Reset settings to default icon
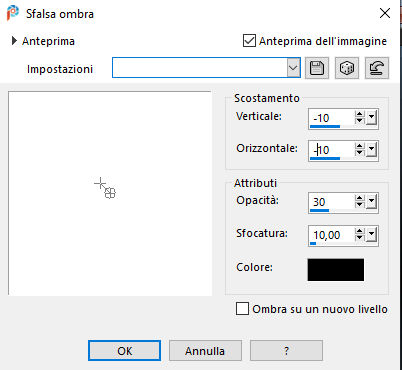This screenshot has width=402, height=370. point(377,68)
